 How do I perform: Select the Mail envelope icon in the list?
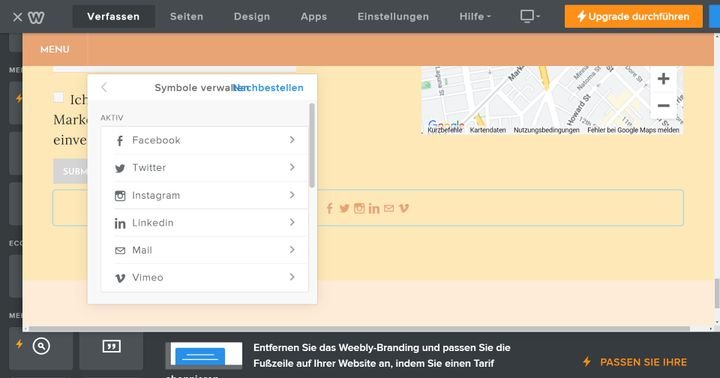120,250
